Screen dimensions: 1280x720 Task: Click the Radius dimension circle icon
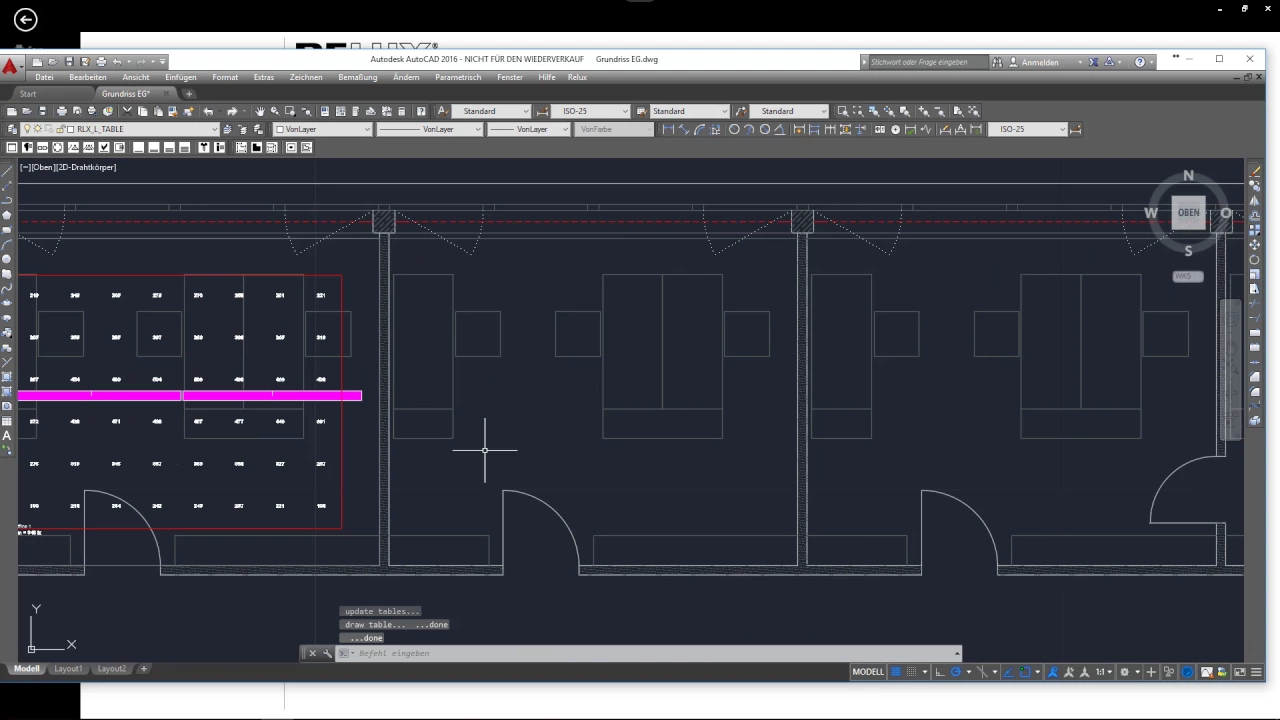click(734, 129)
